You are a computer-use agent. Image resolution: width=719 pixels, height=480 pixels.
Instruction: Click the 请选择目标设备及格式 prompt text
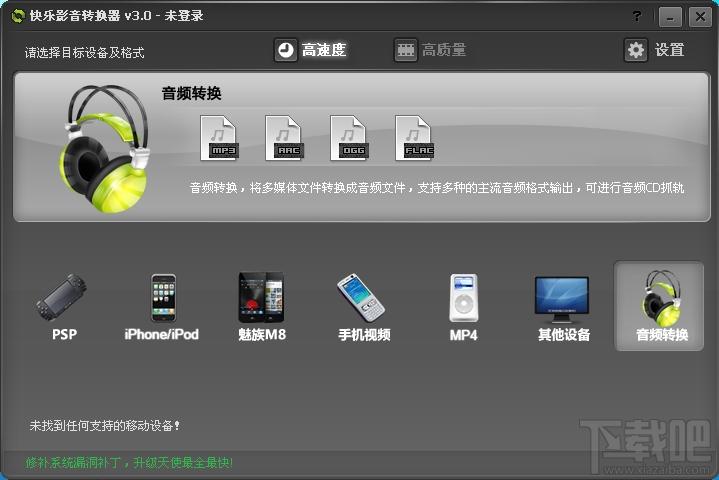pyautogui.click(x=84, y=52)
